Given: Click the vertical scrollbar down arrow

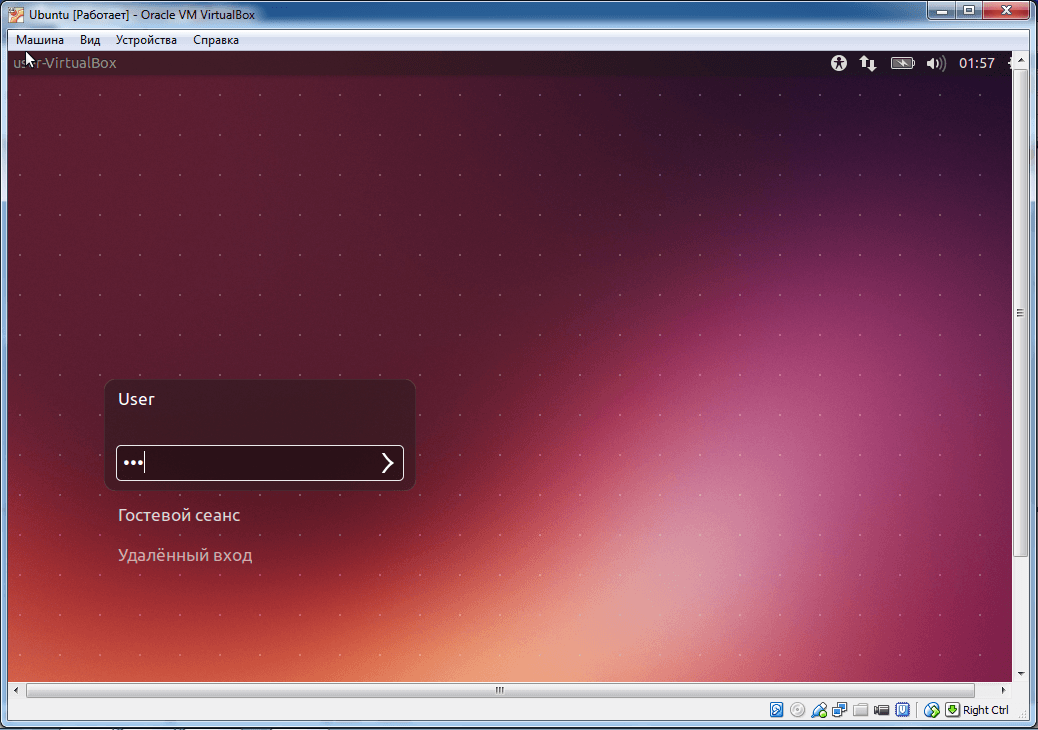Looking at the screenshot, I should (1020, 674).
